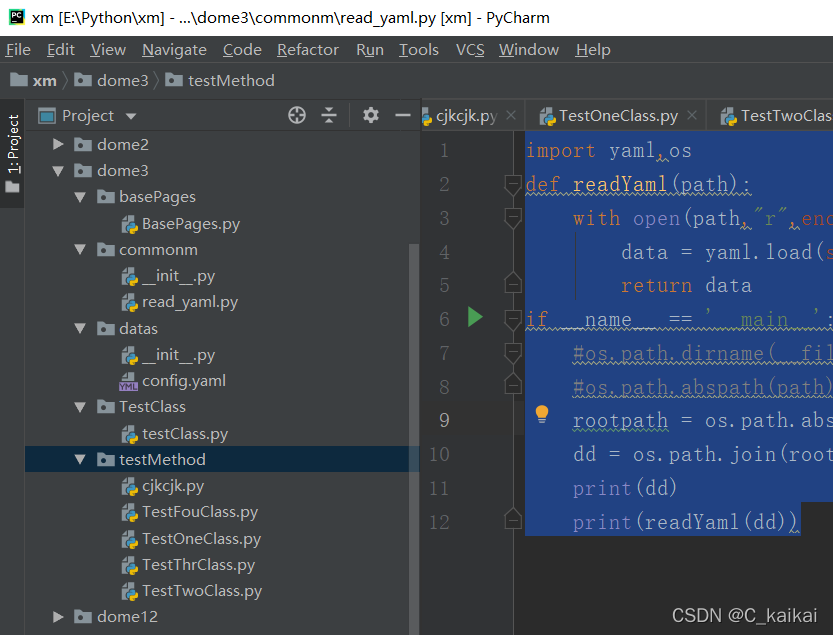
Task: Hide the Project panel with minus icon
Action: [x=403, y=115]
